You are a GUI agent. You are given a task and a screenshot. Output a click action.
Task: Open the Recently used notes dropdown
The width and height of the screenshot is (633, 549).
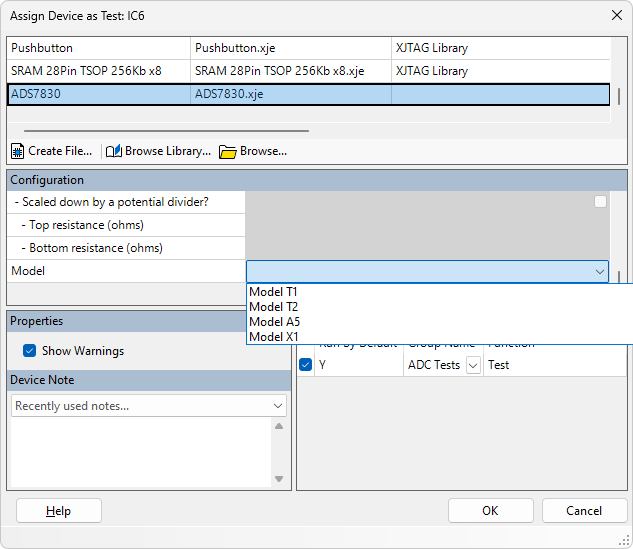278,406
